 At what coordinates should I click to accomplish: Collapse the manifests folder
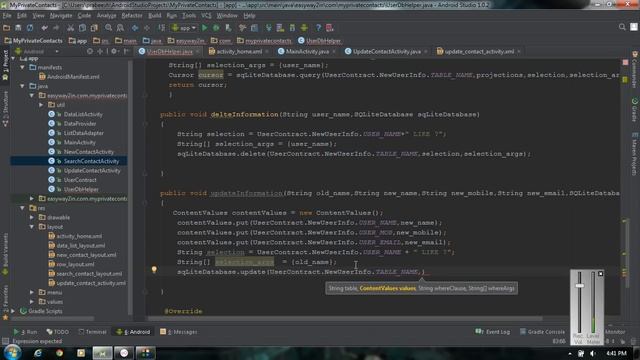coord(22,67)
